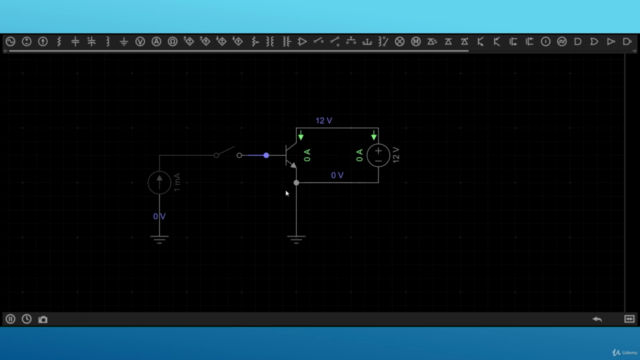Click the "0 V" label near emitter wire
Image resolution: width=640 pixels, height=360 pixels.
tap(337, 176)
